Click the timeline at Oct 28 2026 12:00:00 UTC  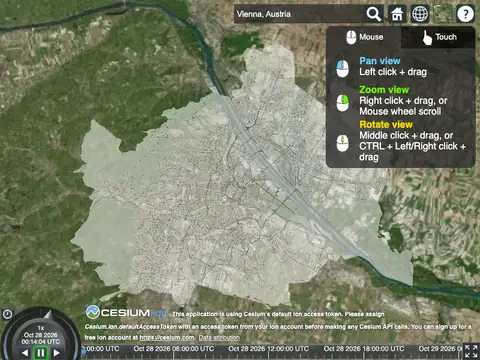tap(269, 349)
